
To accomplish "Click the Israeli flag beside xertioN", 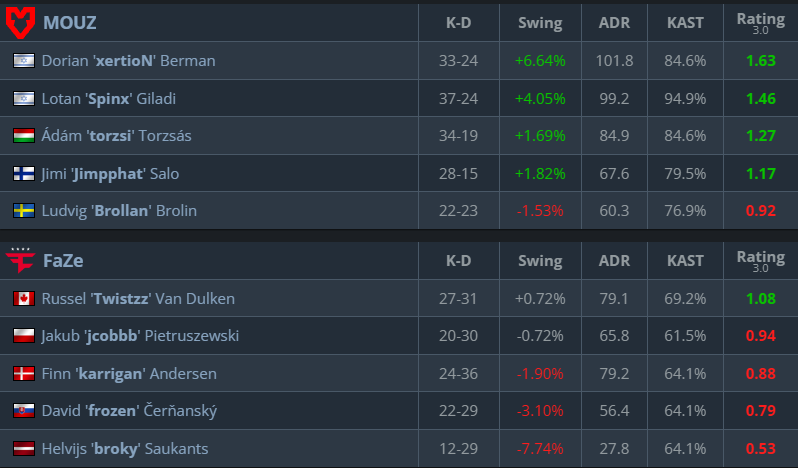I will (24, 61).
